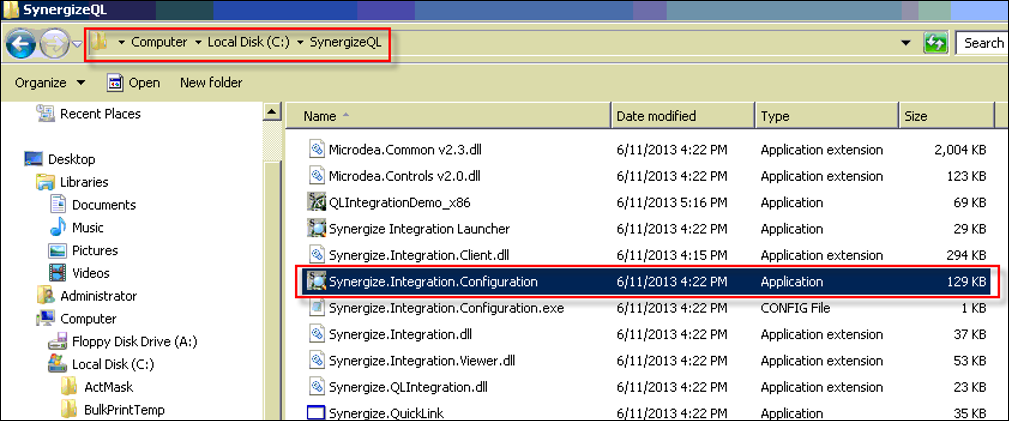
Task: Select Recent Places in the navigation pane
Action: (100, 113)
